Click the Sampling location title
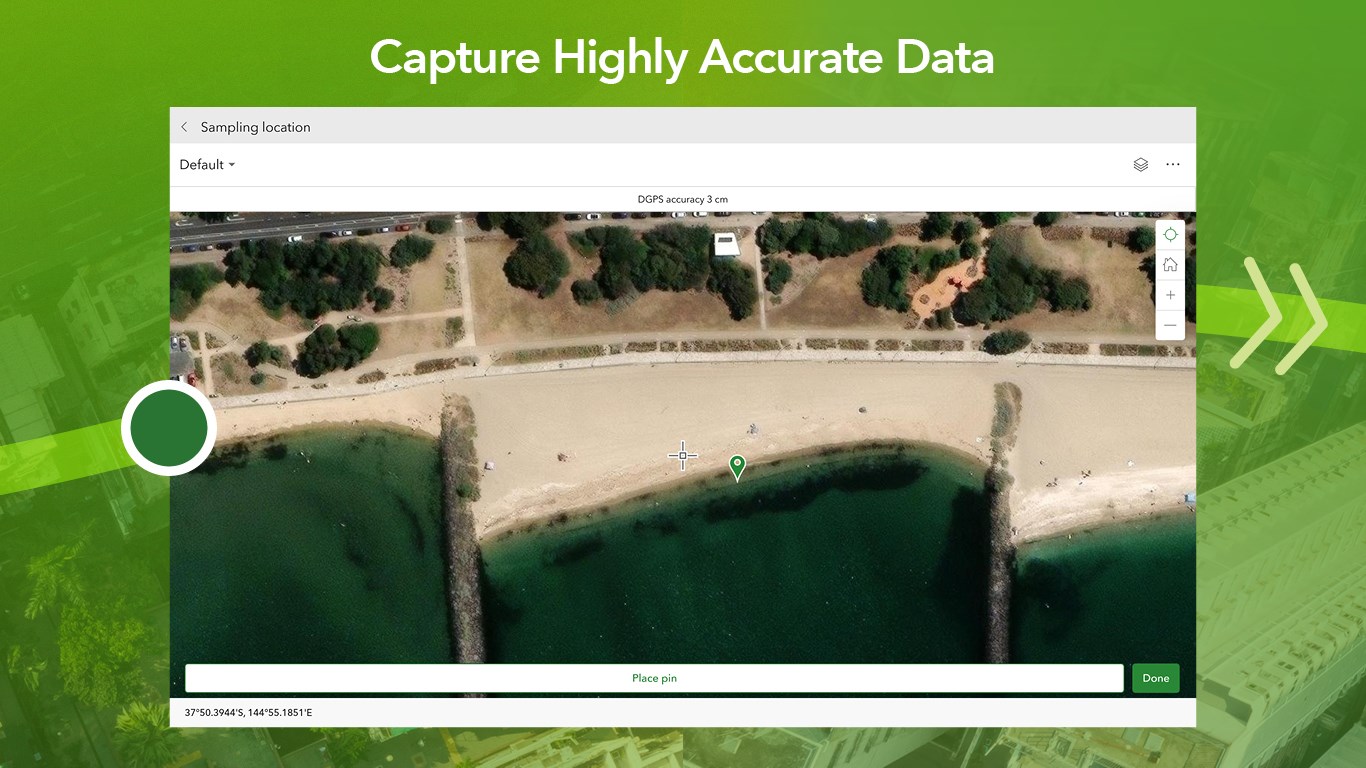Screen dimensions: 1366x768 pyautogui.click(x=255, y=127)
